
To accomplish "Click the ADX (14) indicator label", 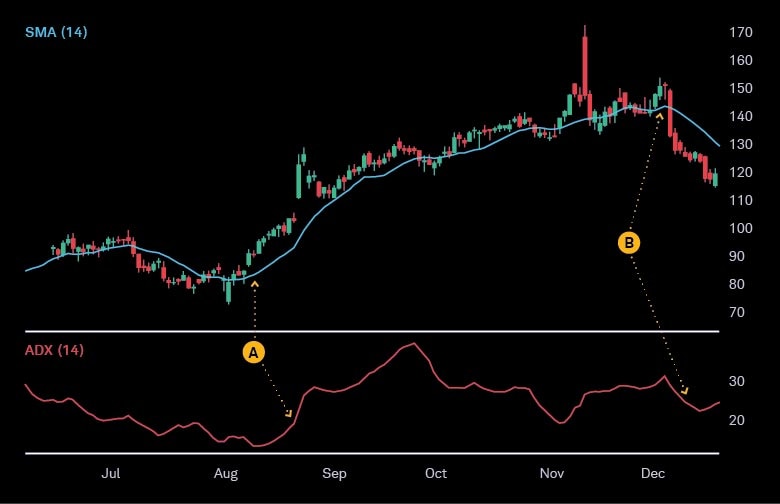I will click(x=54, y=350).
